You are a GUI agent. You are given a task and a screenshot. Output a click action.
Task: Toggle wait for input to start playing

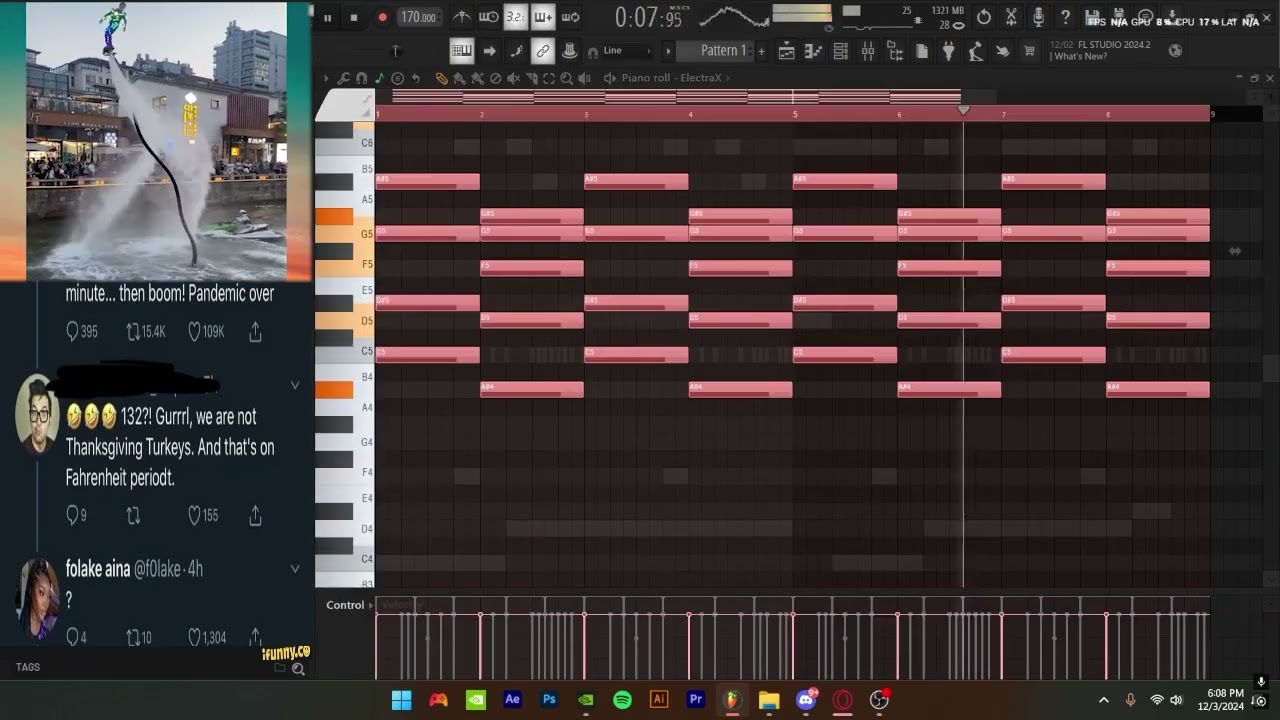(488, 17)
